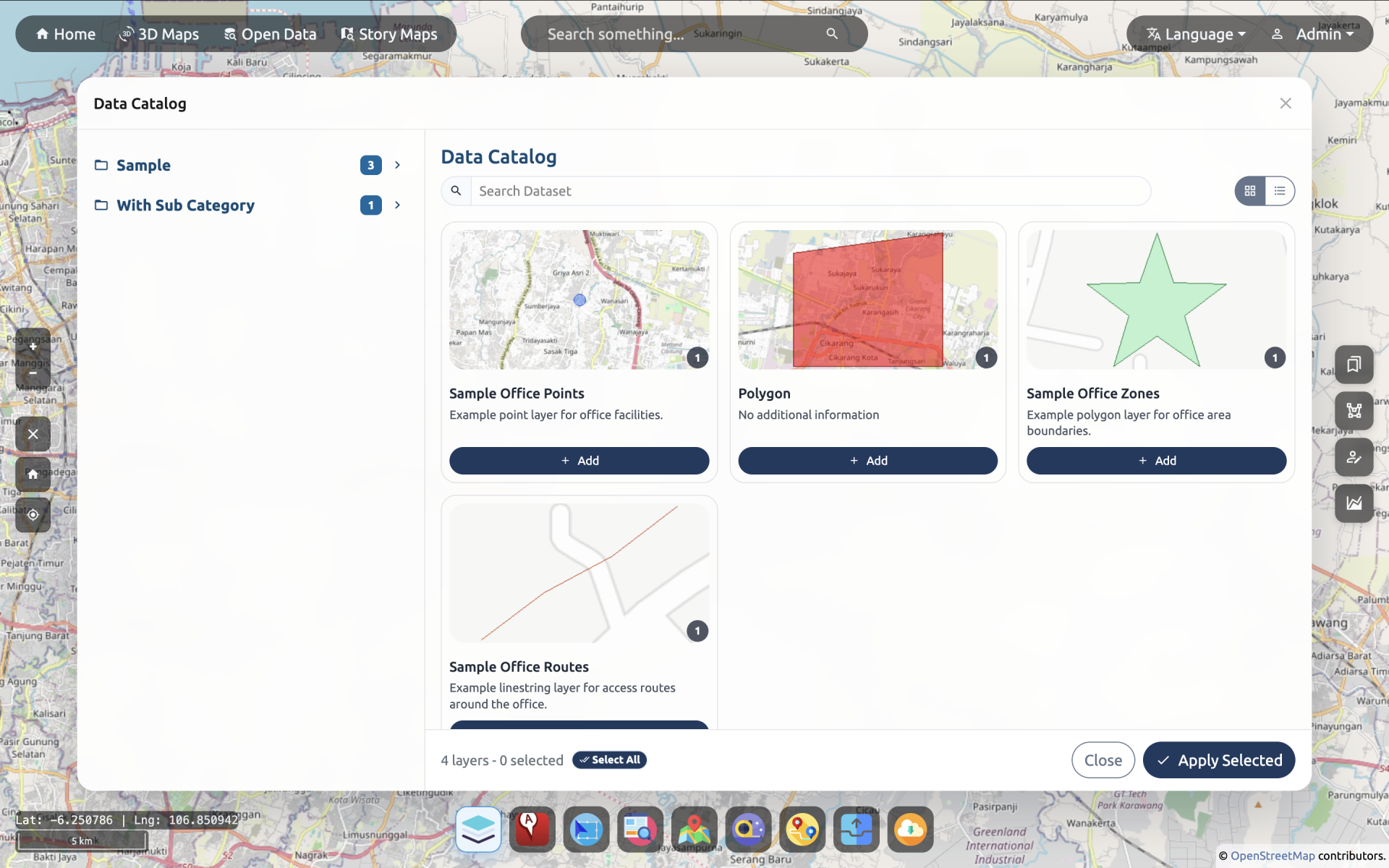Screen dimensions: 1389x868
Task: Click count badge 1 next to With Sub Category
Action: 370,205
